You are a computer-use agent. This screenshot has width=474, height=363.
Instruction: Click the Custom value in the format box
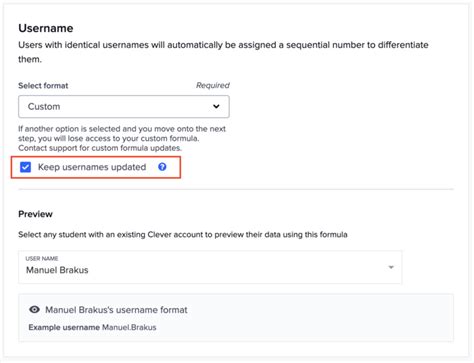click(x=44, y=107)
